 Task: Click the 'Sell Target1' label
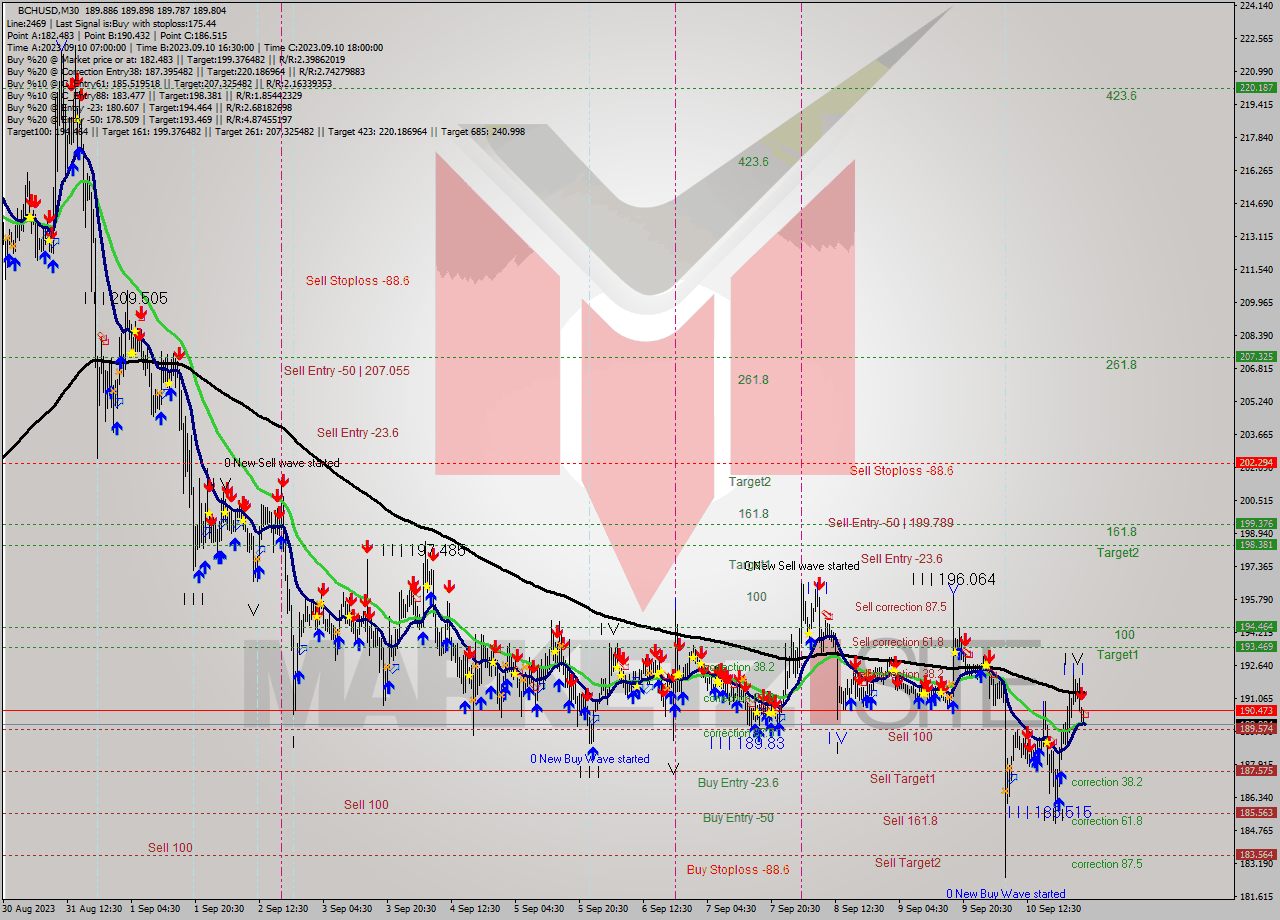pos(903,778)
